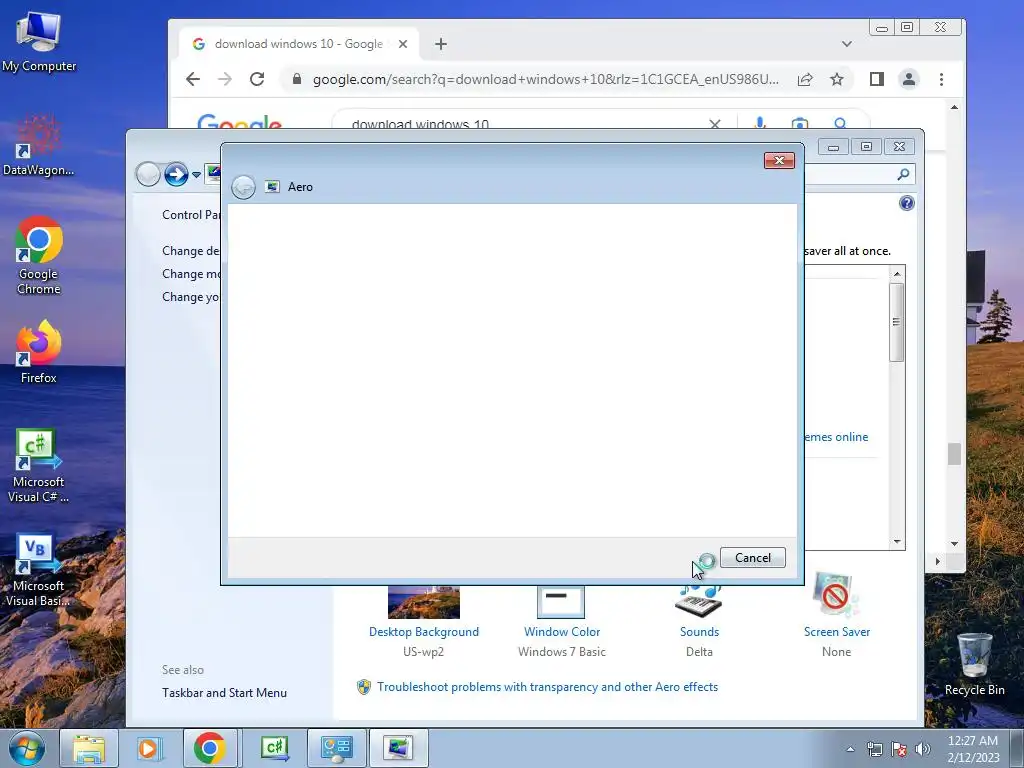Toggle Chrome side panel
This screenshot has height=768, width=1024.
876,79
